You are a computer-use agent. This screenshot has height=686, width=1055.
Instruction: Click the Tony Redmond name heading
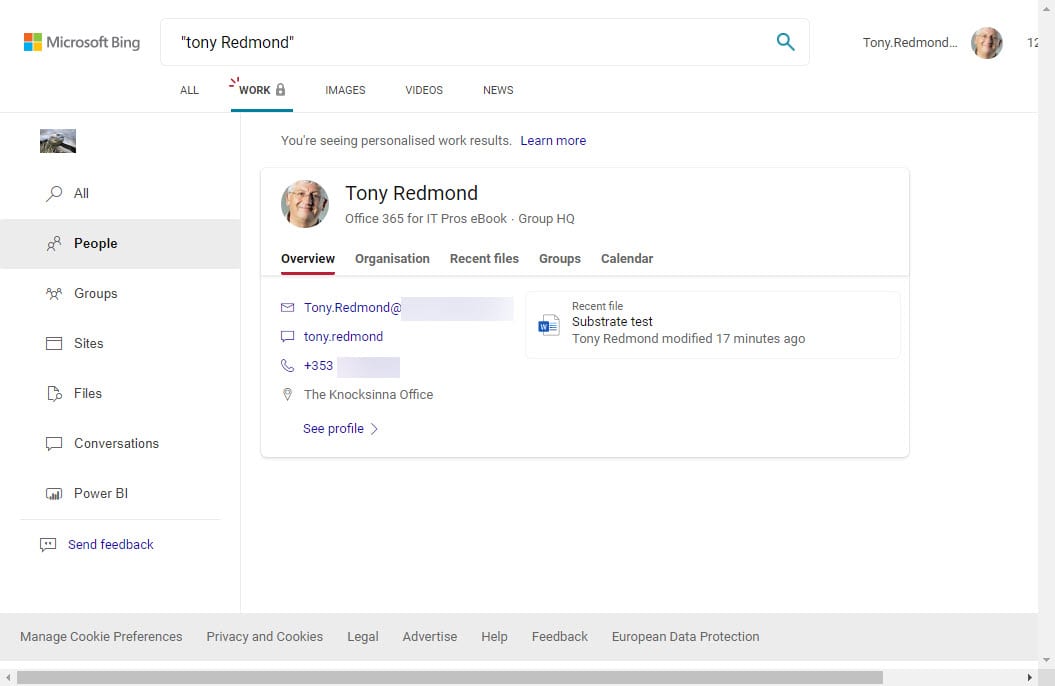tap(411, 194)
